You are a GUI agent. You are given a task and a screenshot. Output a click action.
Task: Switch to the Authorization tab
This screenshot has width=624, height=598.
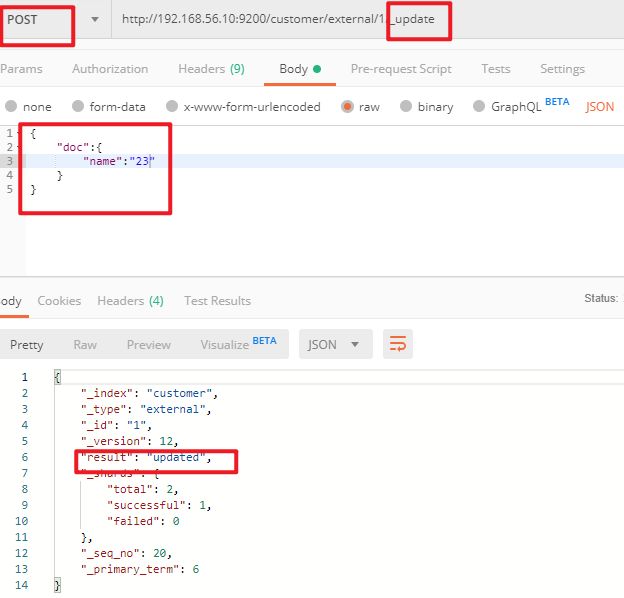(x=110, y=69)
